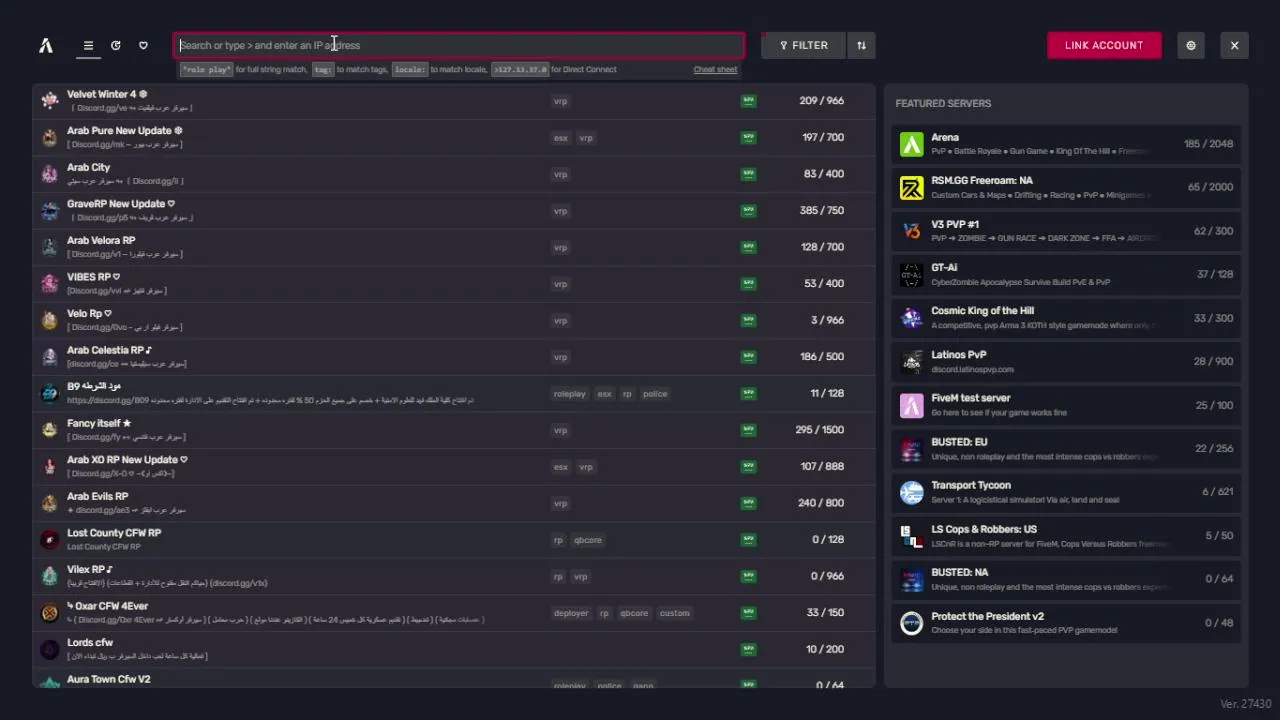Click the Vilex RP server icon
1280x720 pixels.
(49, 576)
